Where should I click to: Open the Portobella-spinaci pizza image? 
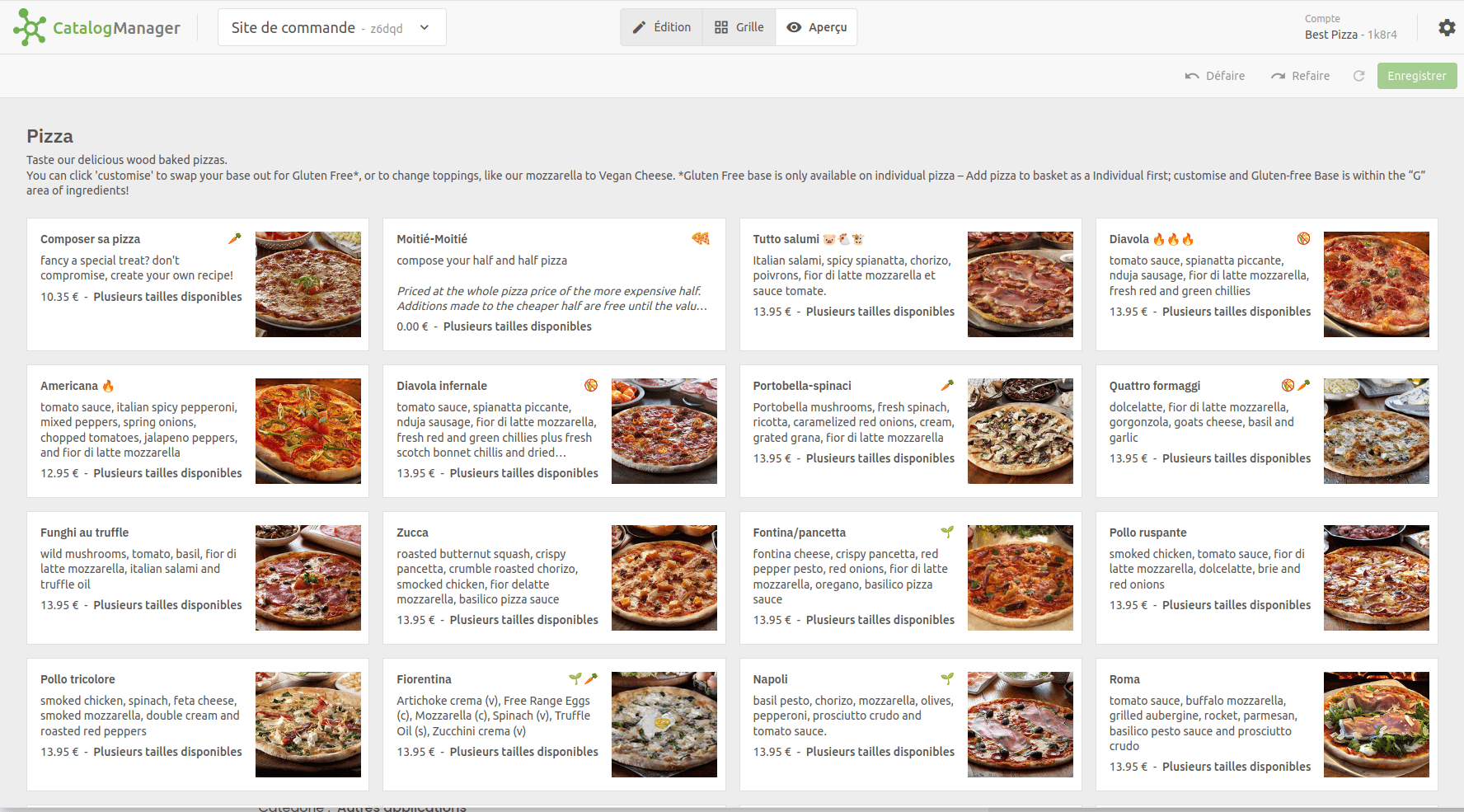[1021, 431]
